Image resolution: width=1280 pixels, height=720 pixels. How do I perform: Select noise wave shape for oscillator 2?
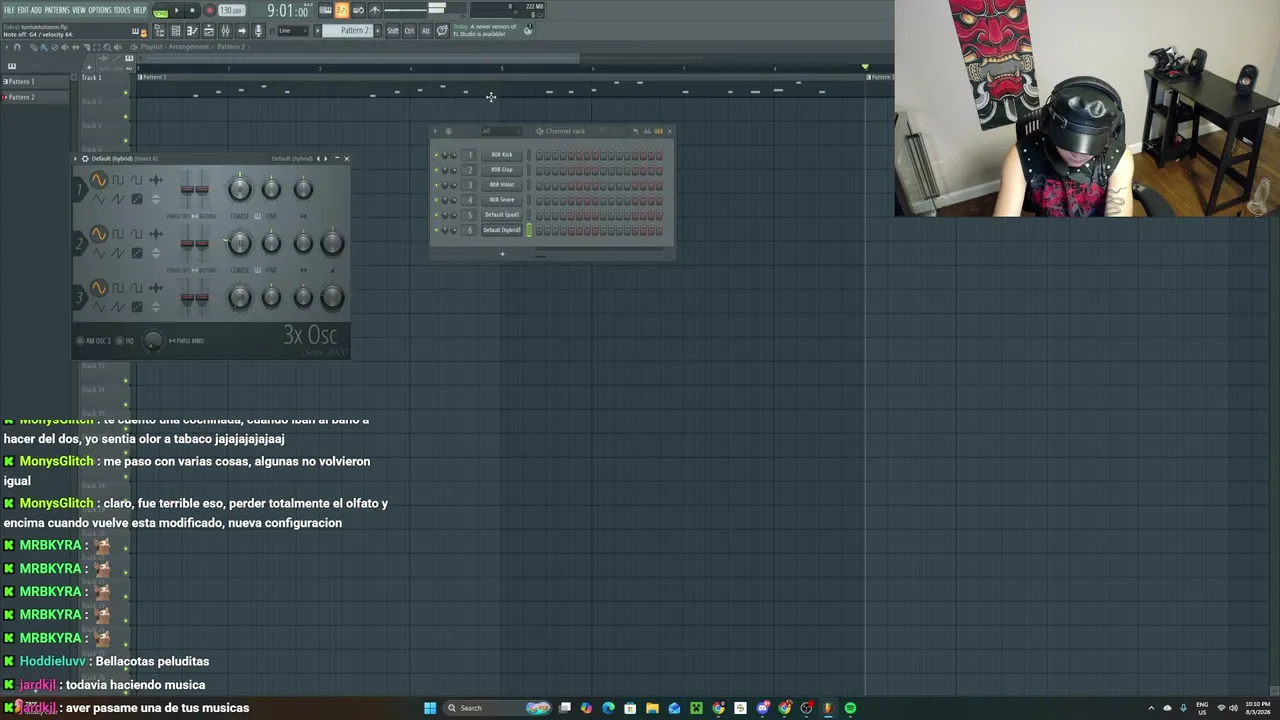137,253
